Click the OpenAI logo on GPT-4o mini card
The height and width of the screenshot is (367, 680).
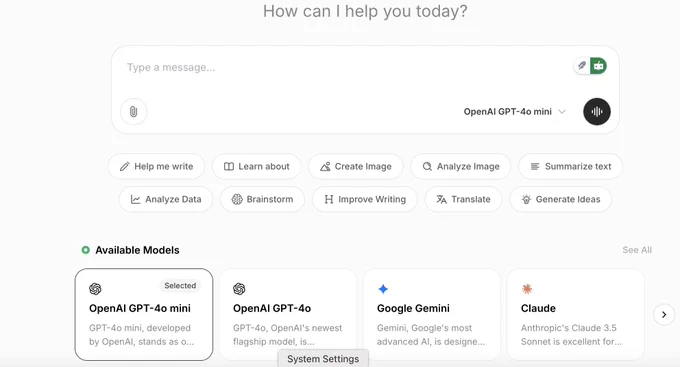tap(95, 289)
